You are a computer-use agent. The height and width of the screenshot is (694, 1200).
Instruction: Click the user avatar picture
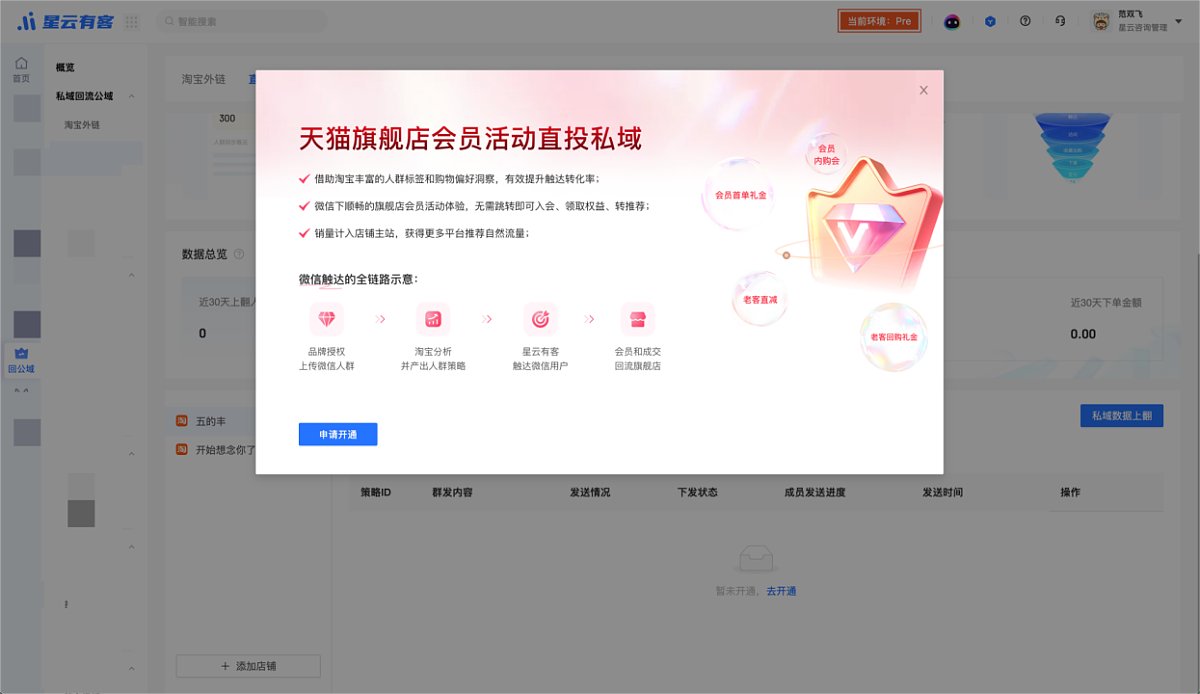(1101, 21)
